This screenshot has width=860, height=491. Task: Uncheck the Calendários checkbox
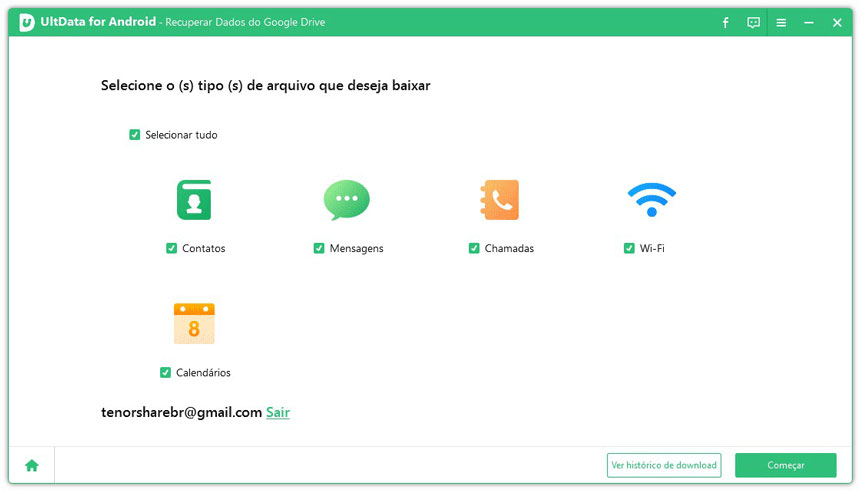click(x=165, y=373)
